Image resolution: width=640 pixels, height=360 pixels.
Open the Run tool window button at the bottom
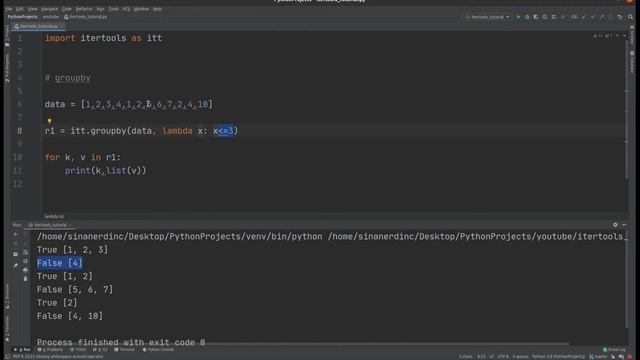(x=23, y=350)
